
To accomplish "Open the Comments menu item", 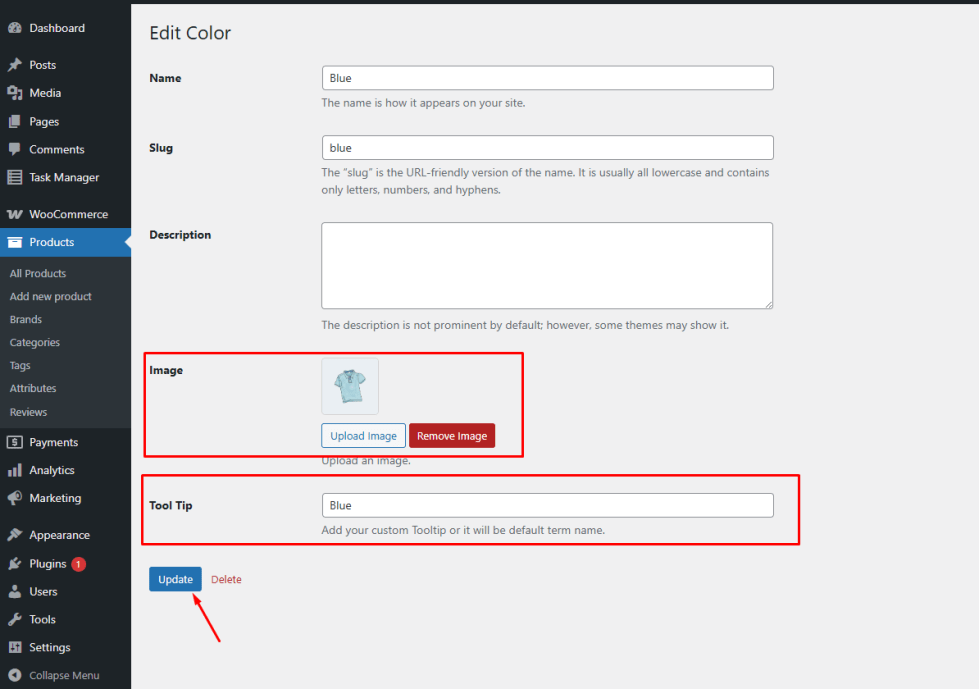I will [x=57, y=149].
